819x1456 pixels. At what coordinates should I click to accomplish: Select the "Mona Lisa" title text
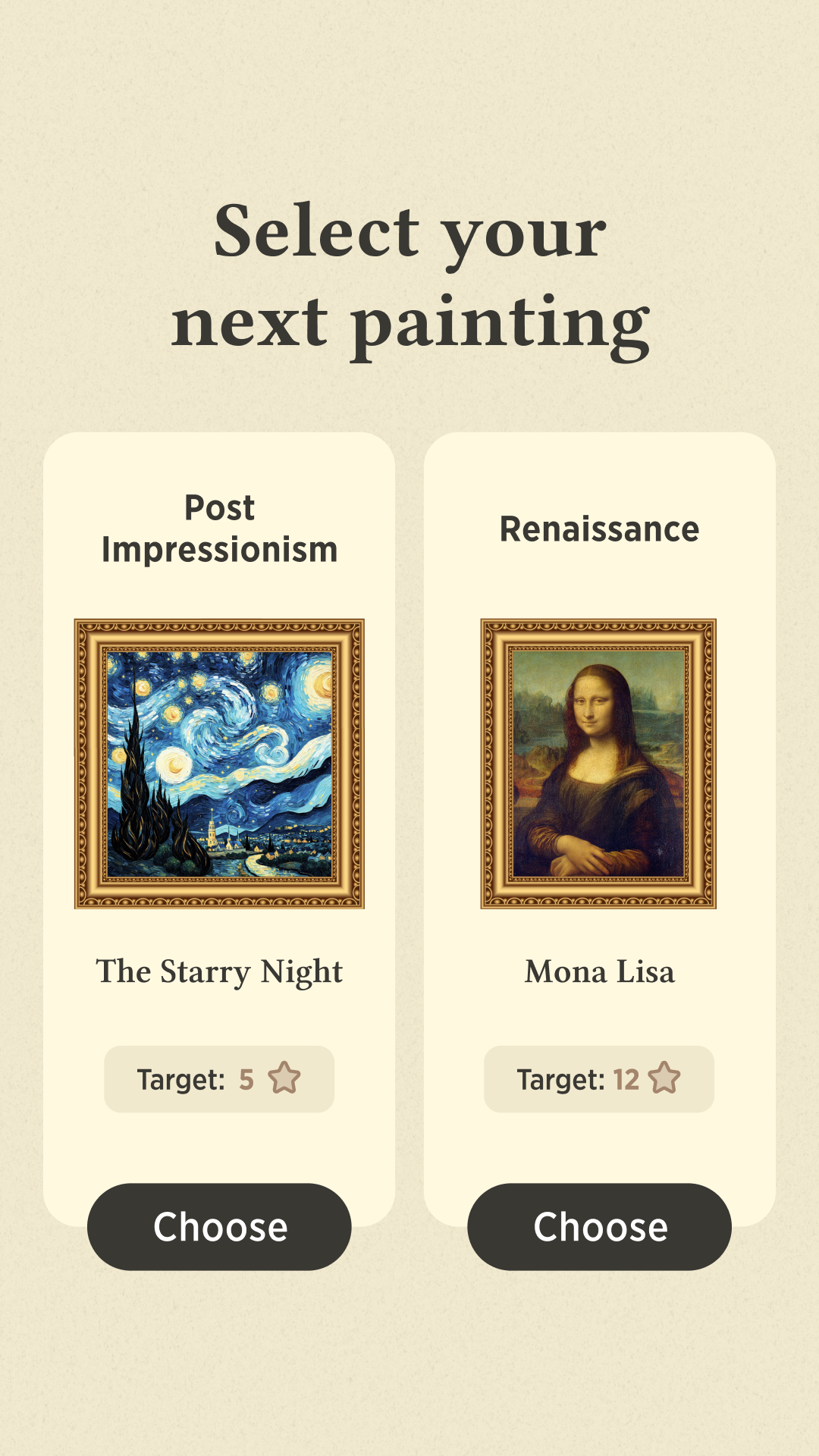tap(599, 971)
